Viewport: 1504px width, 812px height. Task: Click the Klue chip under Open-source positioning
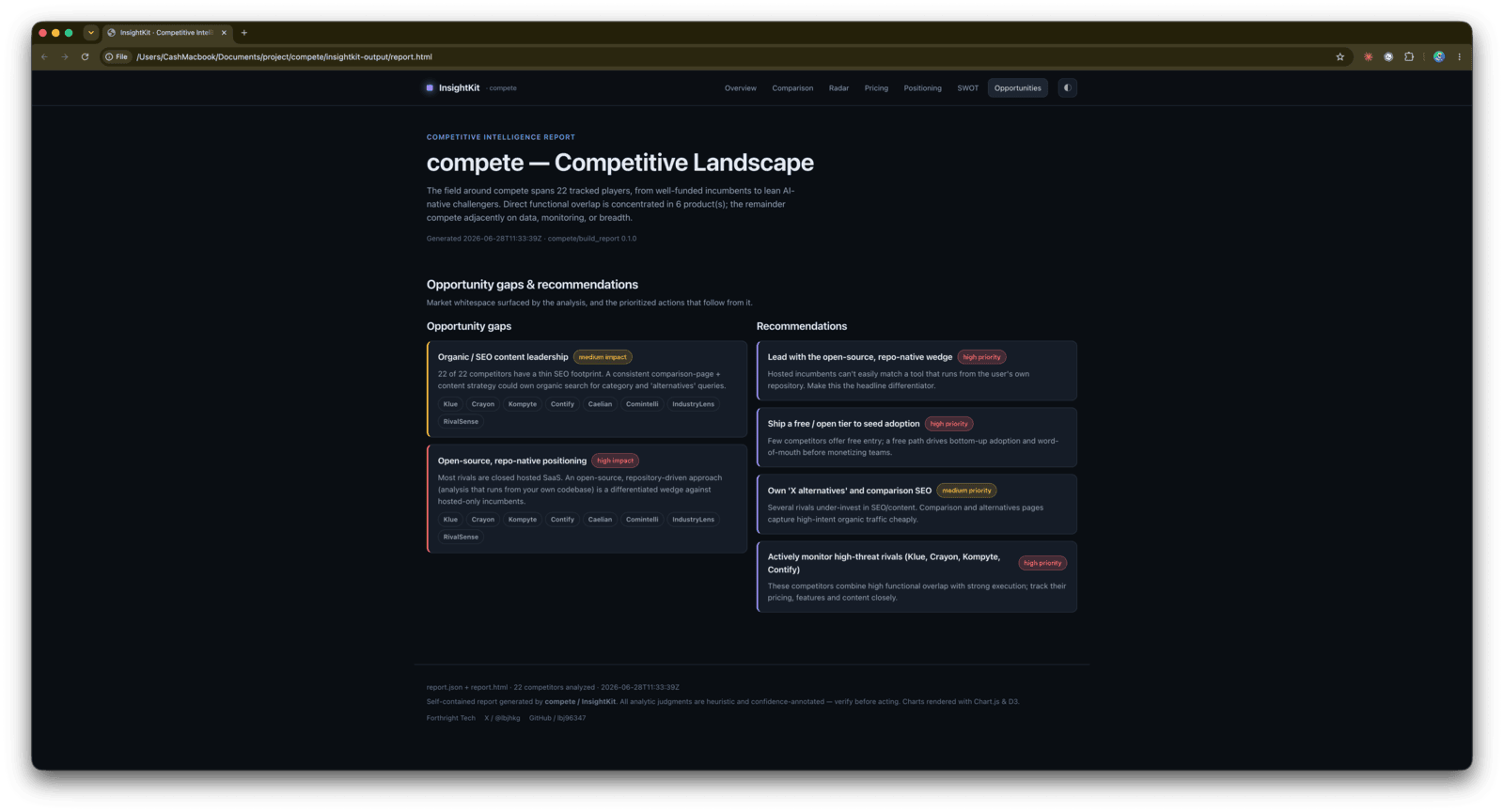(450, 520)
